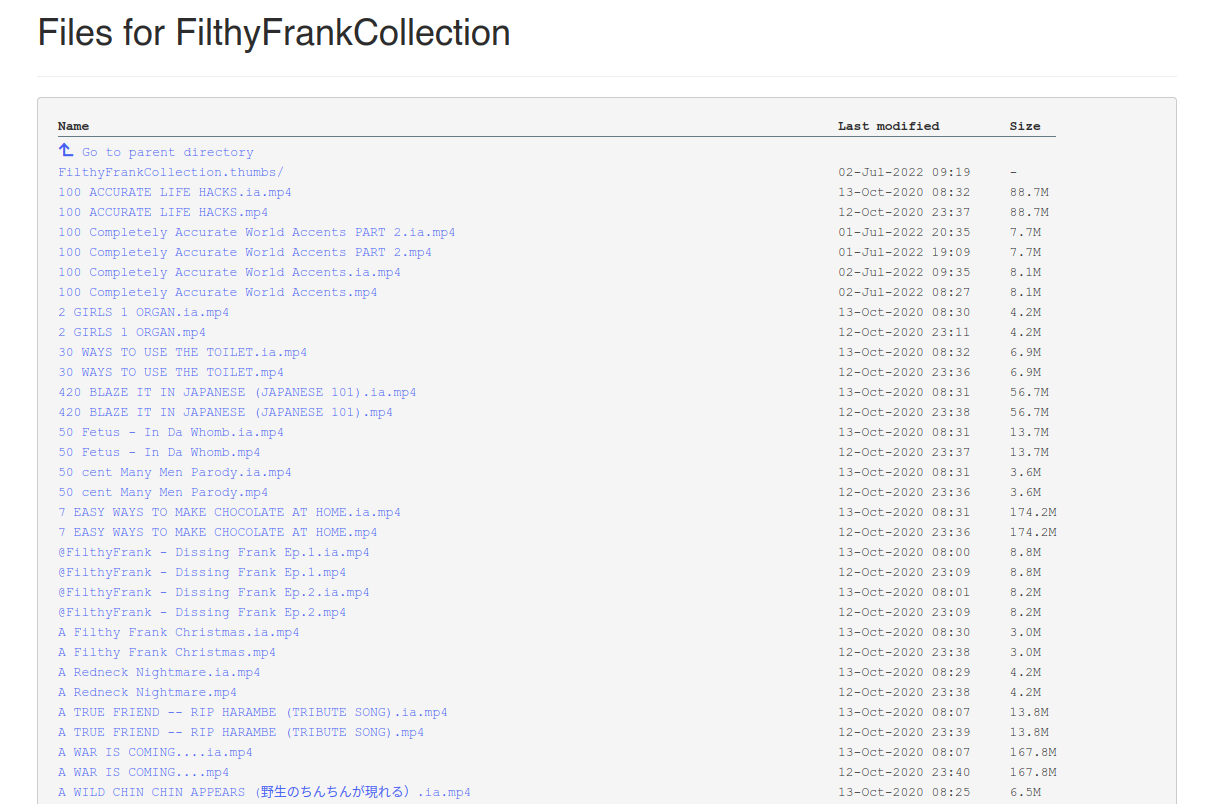The width and height of the screenshot is (1209, 804).
Task: Click the 6.5M size value
Action: (1025, 792)
